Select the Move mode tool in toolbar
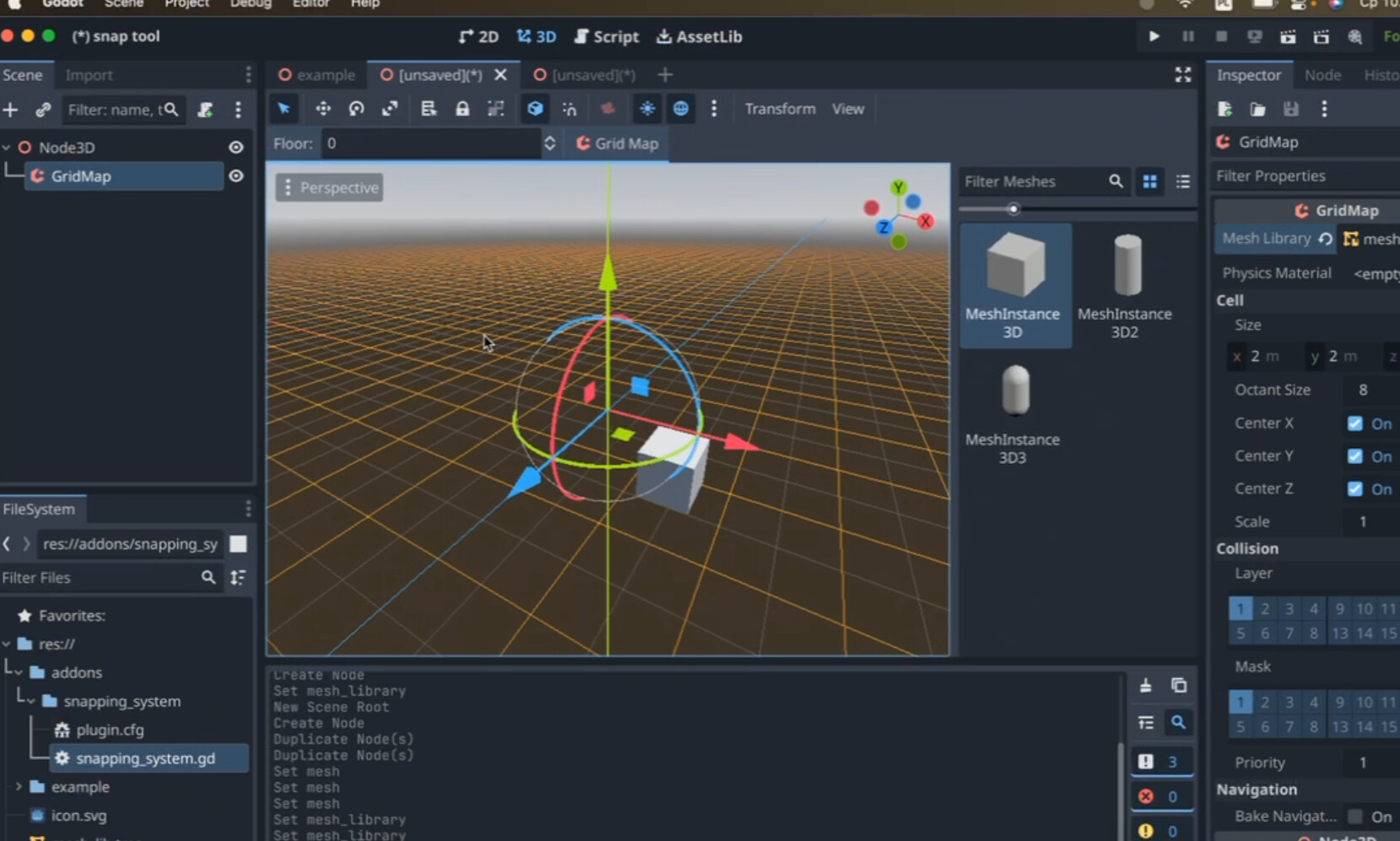 pos(322,109)
